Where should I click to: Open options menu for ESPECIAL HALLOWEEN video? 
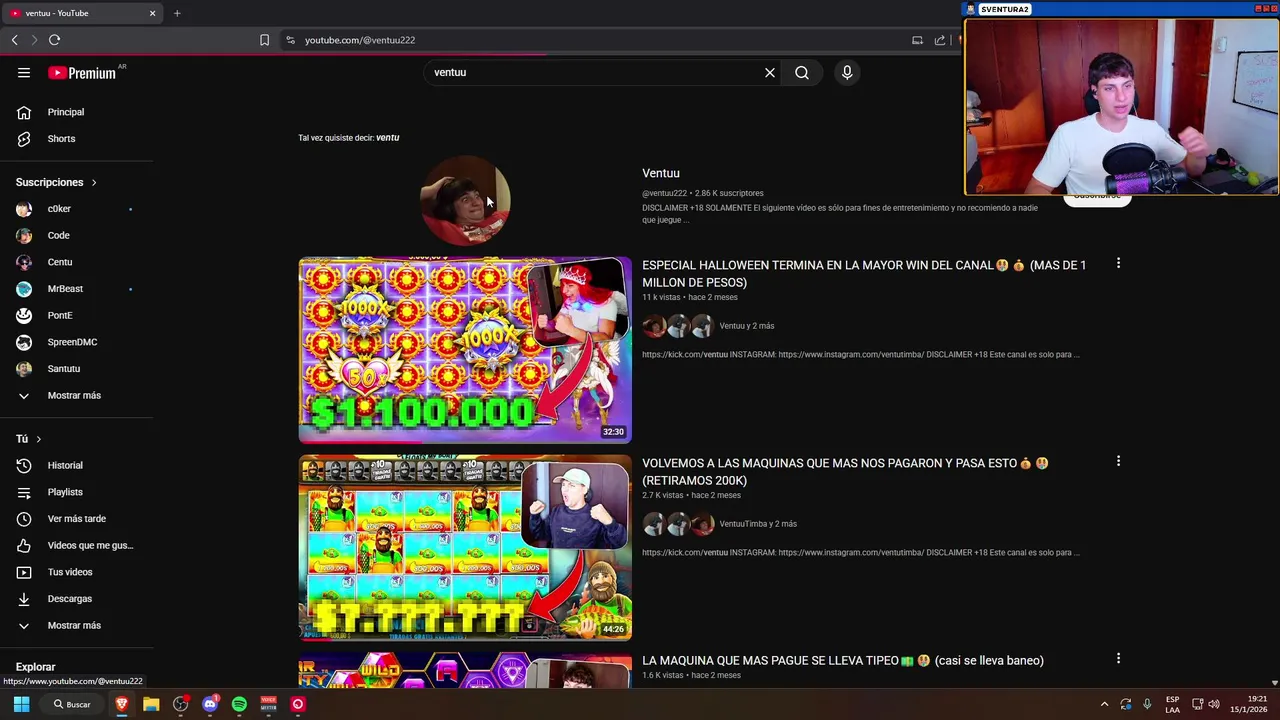pyautogui.click(x=1118, y=263)
